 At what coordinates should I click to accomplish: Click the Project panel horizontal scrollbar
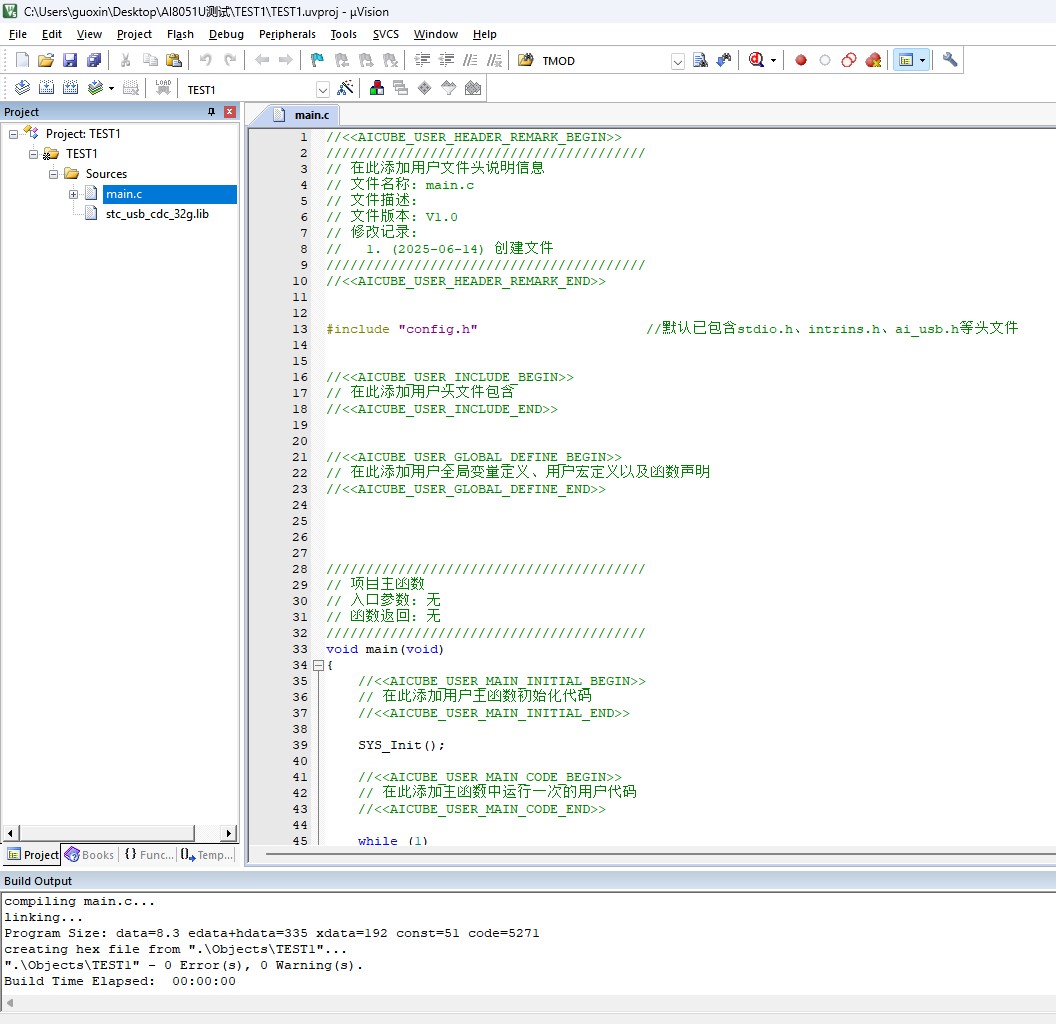pyautogui.click(x=106, y=833)
